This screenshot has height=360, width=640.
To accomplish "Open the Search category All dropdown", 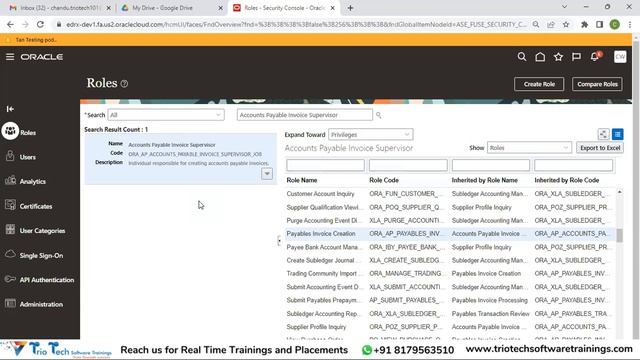I will [x=166, y=115].
